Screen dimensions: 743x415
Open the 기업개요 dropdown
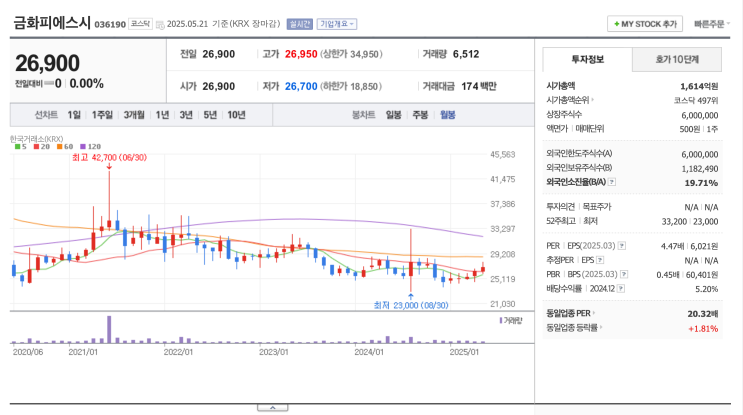tap(336, 24)
